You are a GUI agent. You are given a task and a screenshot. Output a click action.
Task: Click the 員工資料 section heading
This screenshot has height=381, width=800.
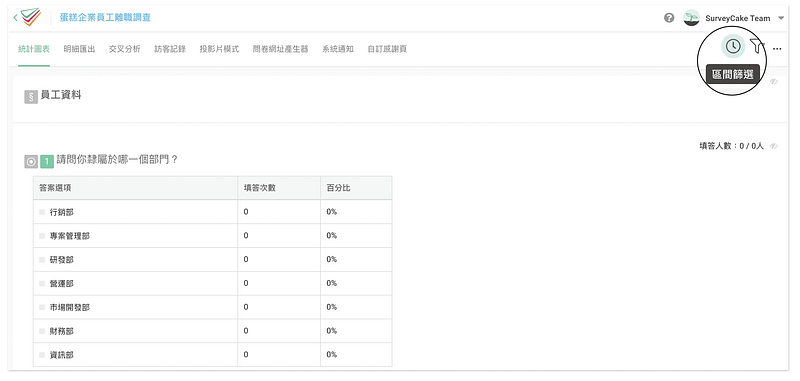[61, 94]
